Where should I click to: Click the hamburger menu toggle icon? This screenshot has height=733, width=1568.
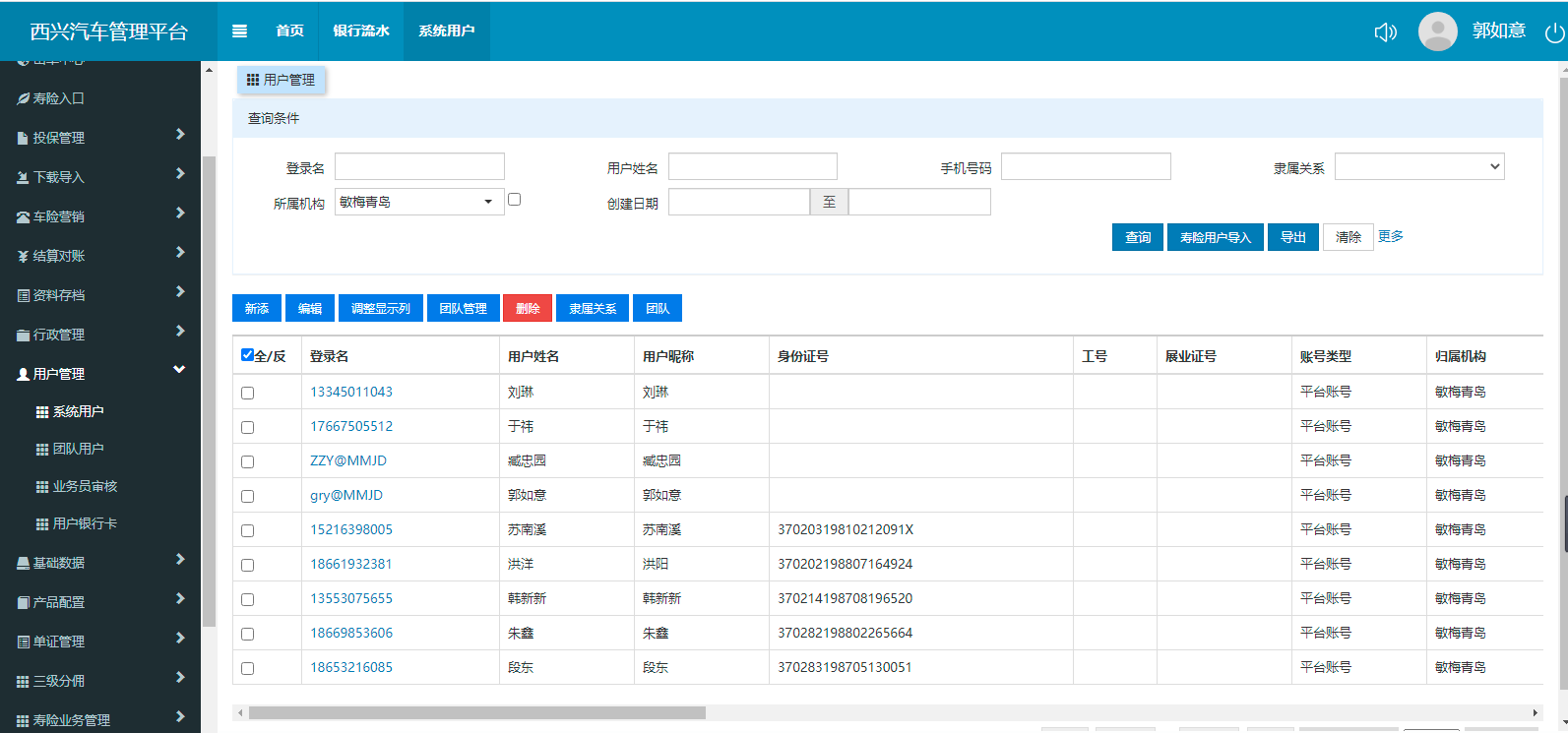click(239, 31)
